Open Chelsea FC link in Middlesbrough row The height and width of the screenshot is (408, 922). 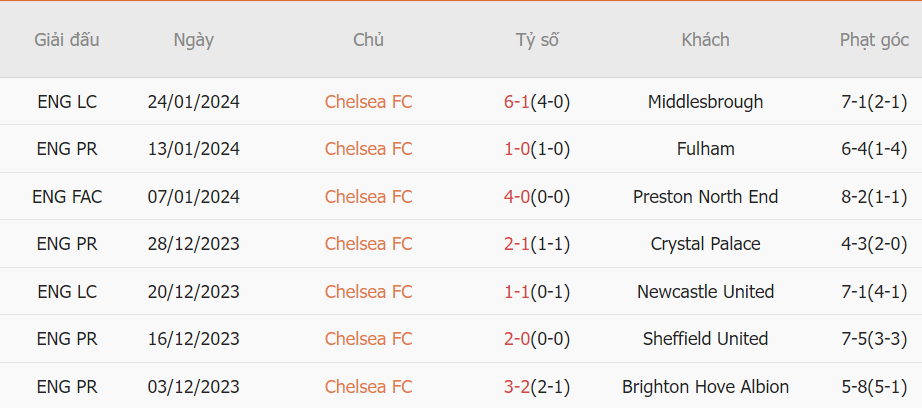pos(369,102)
